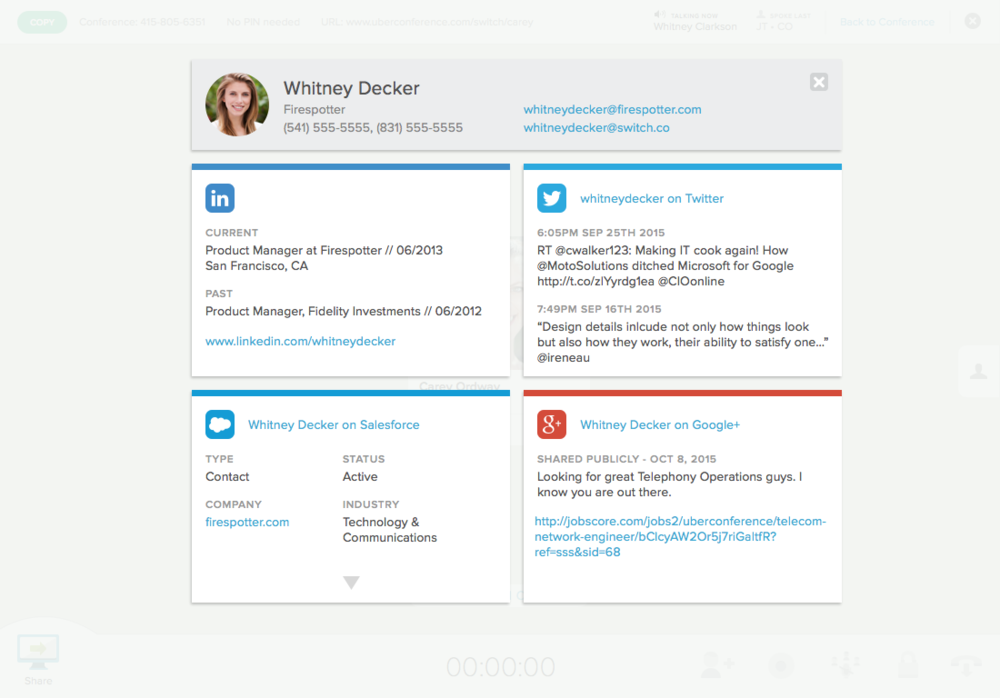The image size is (1000, 698).
Task: Click the San Francisco, CA location text
Action: click(x=256, y=266)
